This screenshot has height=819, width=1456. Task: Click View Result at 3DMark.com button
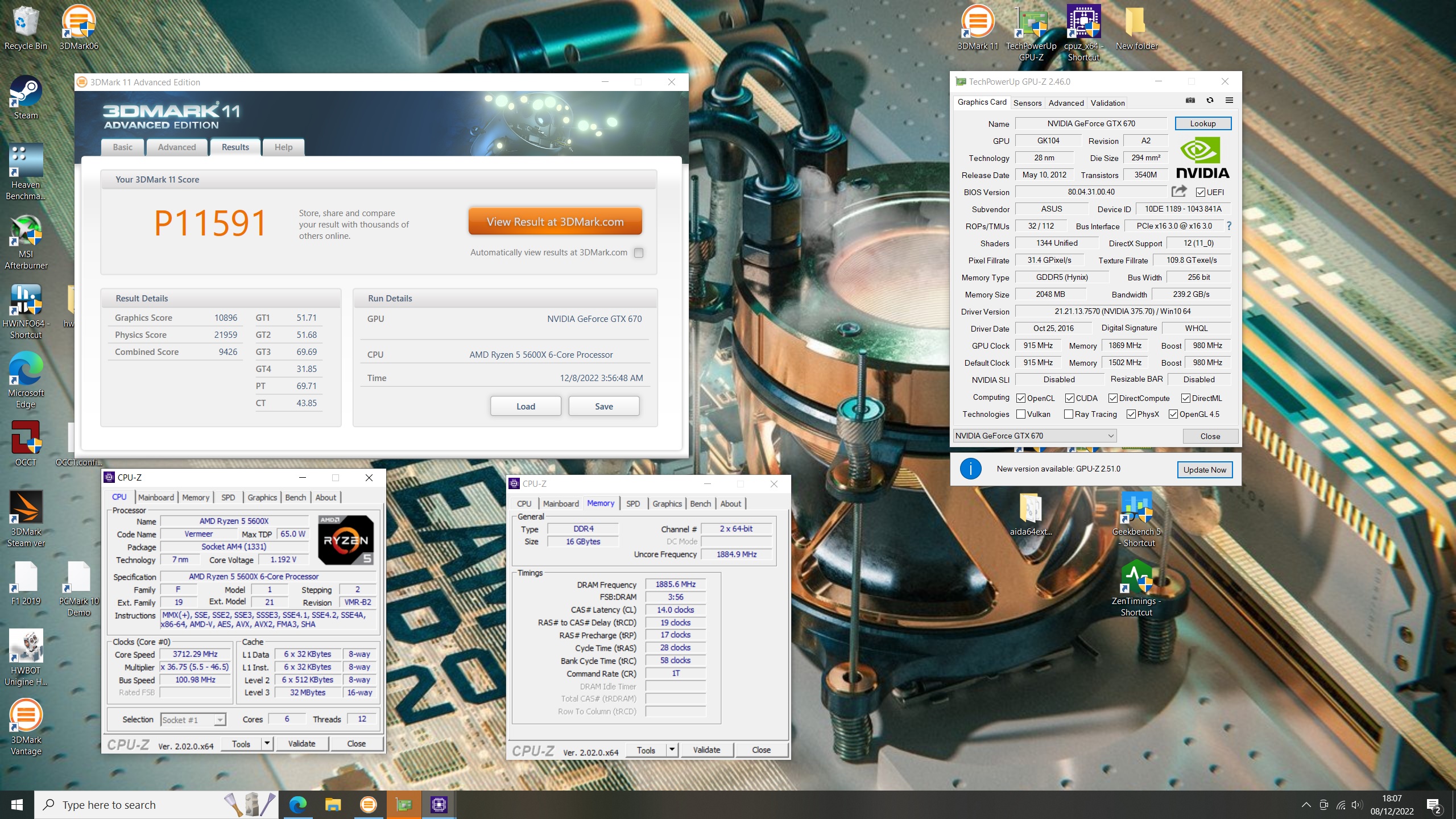click(555, 222)
